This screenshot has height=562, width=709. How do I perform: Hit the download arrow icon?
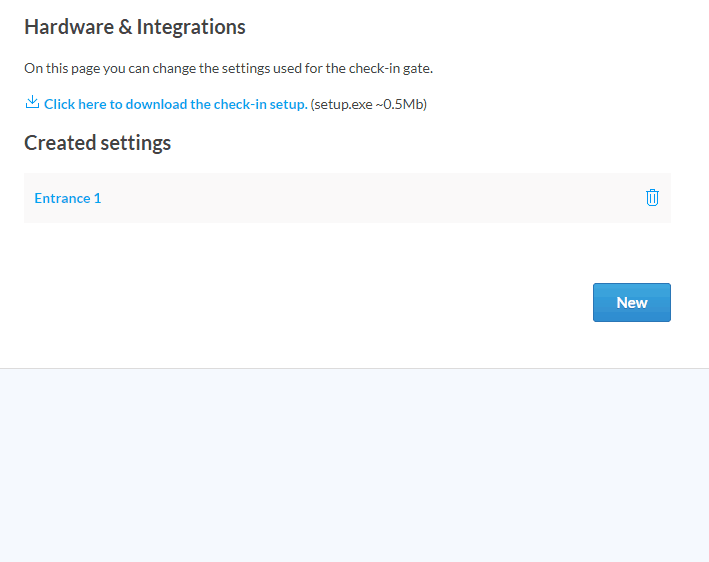tap(32, 103)
